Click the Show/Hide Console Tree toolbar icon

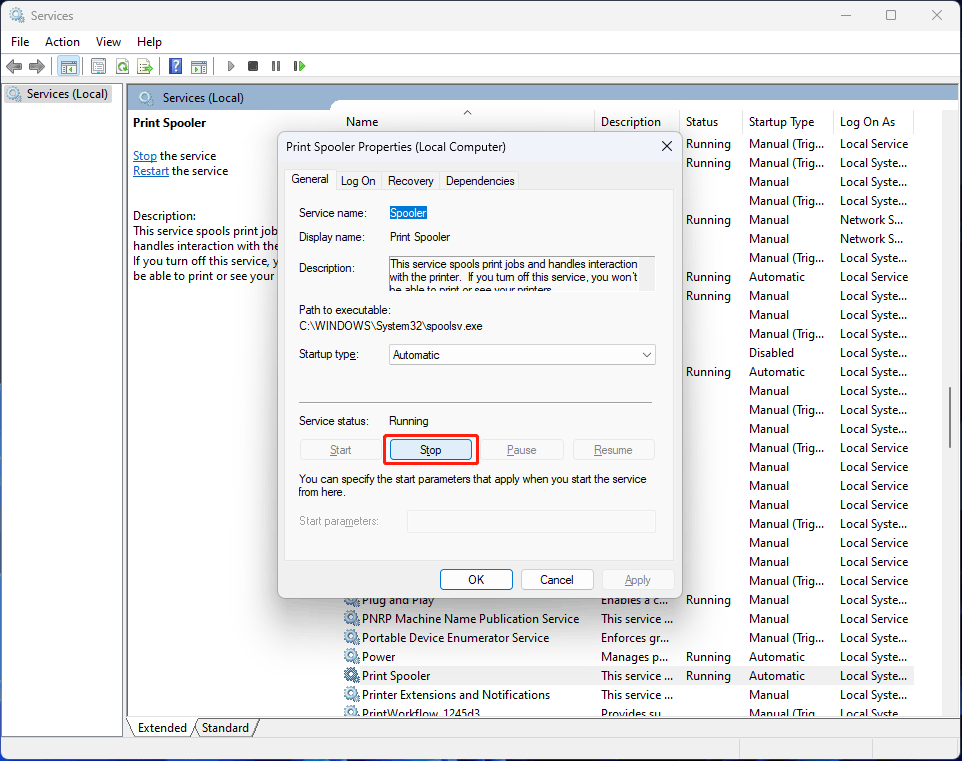pyautogui.click(x=69, y=66)
